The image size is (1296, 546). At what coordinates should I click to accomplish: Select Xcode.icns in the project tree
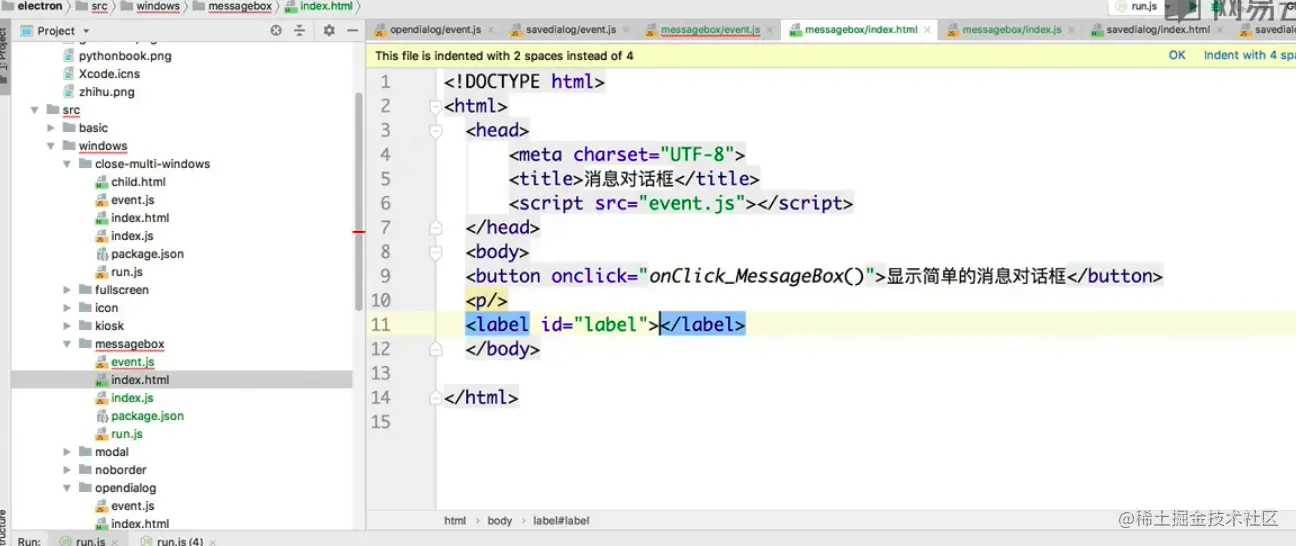[x=109, y=74]
